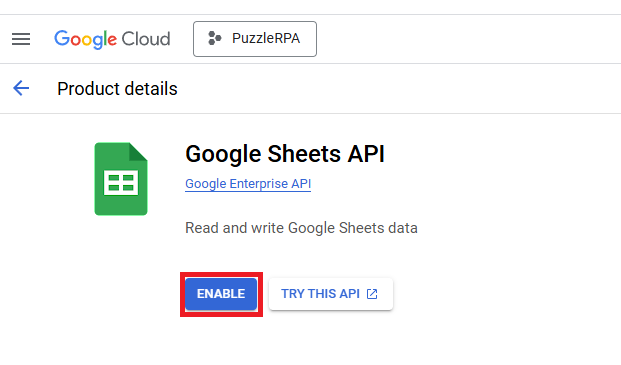Viewport: 621px width, 365px height.
Task: Click the multicolored word 'Google' in the logo
Action: (86, 39)
